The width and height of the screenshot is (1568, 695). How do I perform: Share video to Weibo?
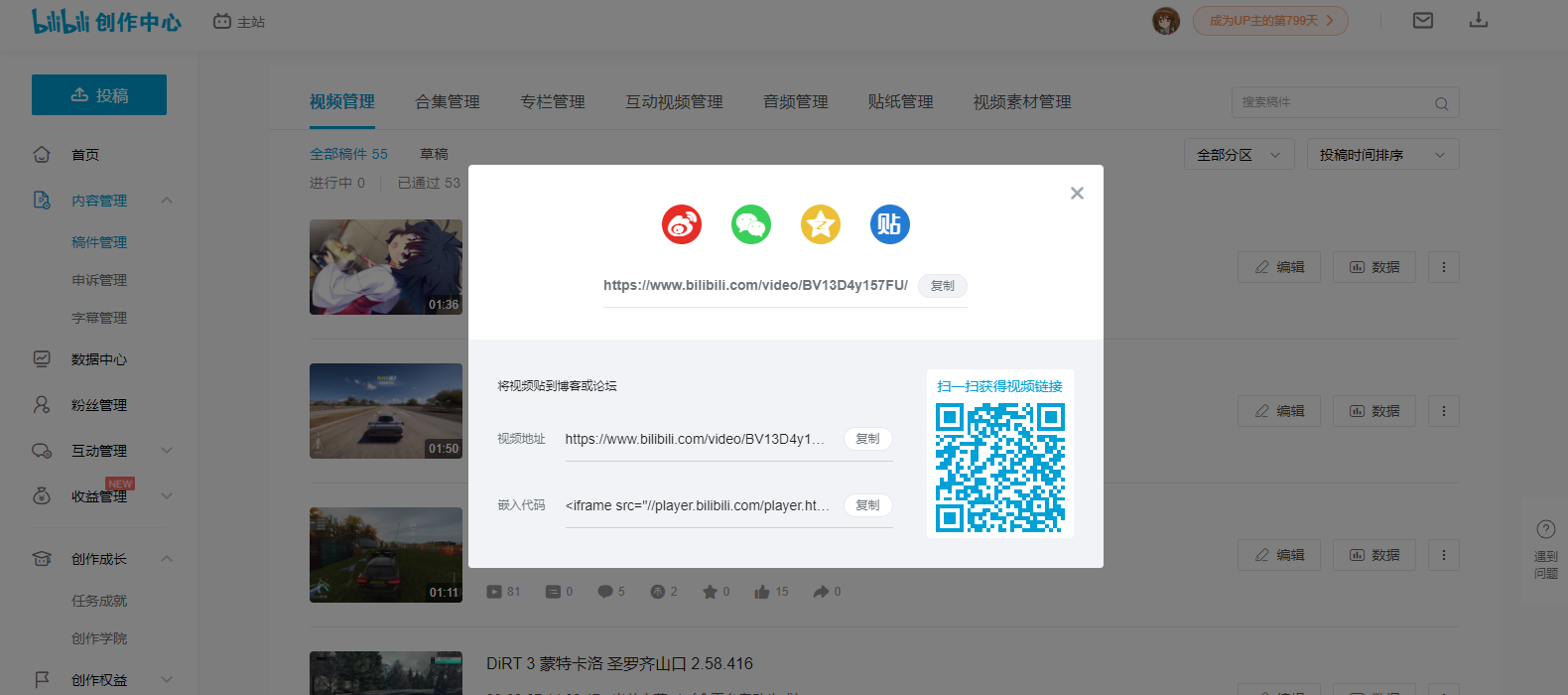(x=682, y=224)
